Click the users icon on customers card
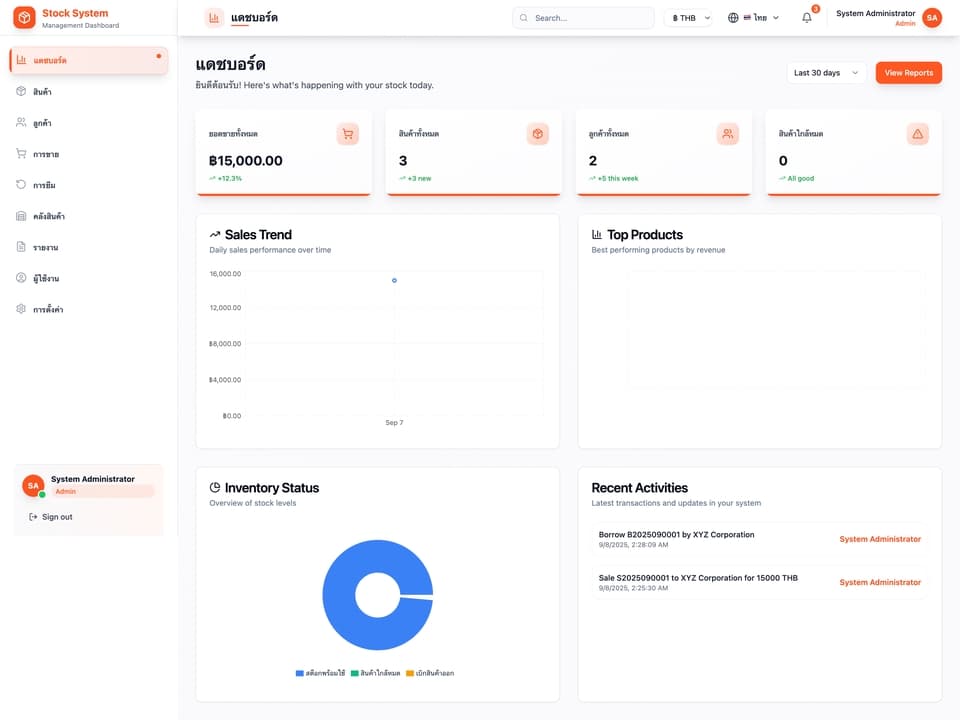Screen dimensions: 960x720 coord(727,134)
